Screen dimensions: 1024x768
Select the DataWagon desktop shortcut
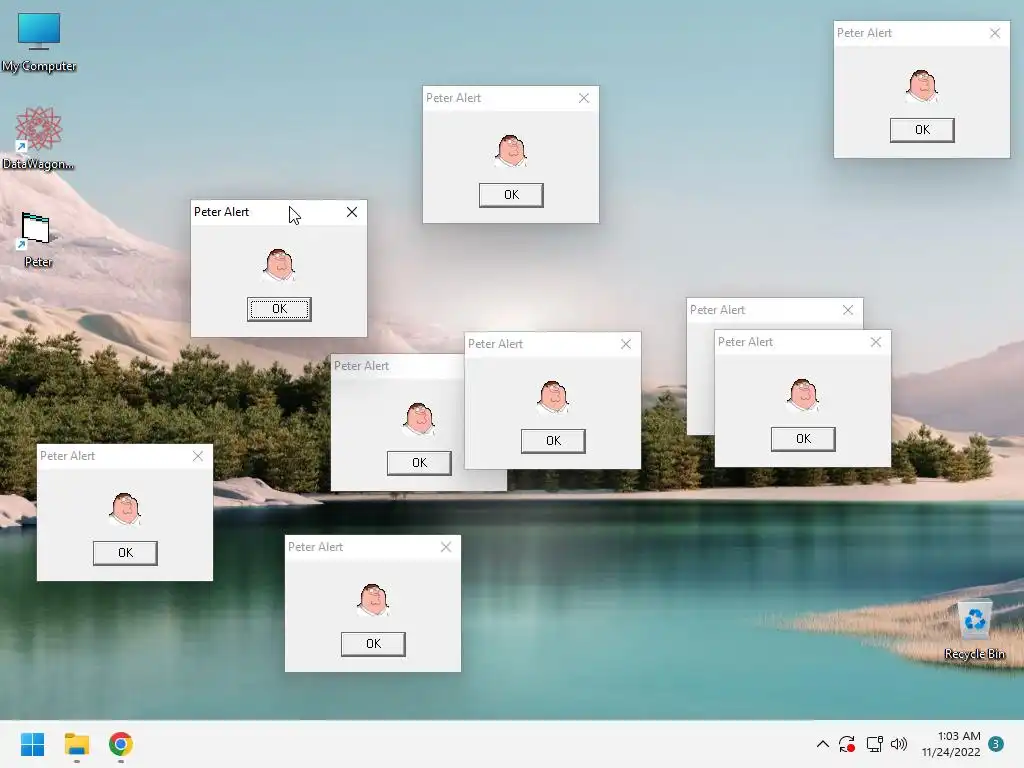click(x=38, y=138)
